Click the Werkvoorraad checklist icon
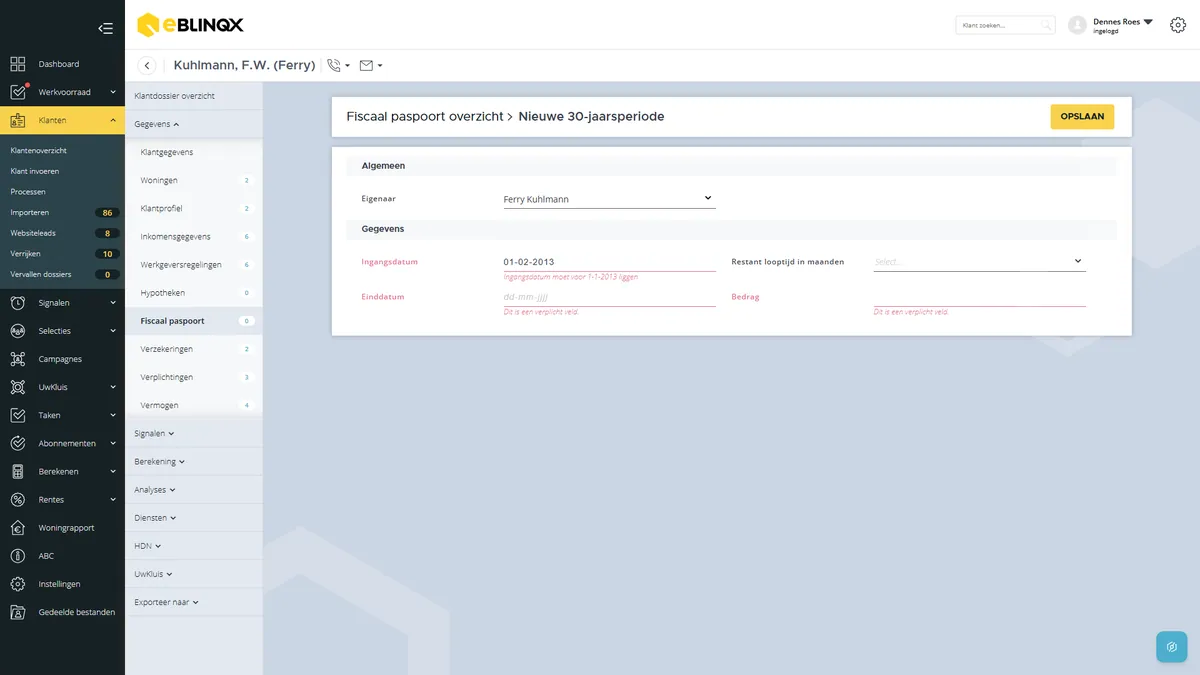 click(18, 92)
